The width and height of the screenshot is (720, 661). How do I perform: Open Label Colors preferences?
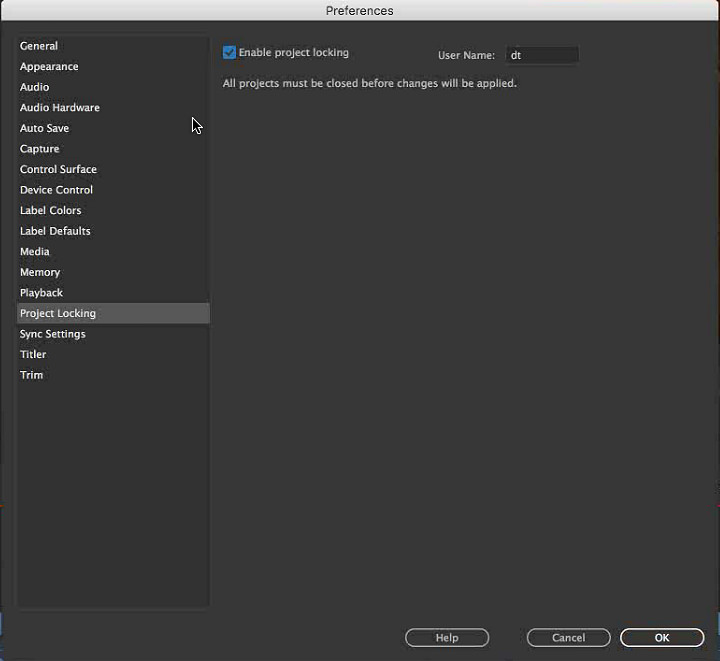coord(113,210)
